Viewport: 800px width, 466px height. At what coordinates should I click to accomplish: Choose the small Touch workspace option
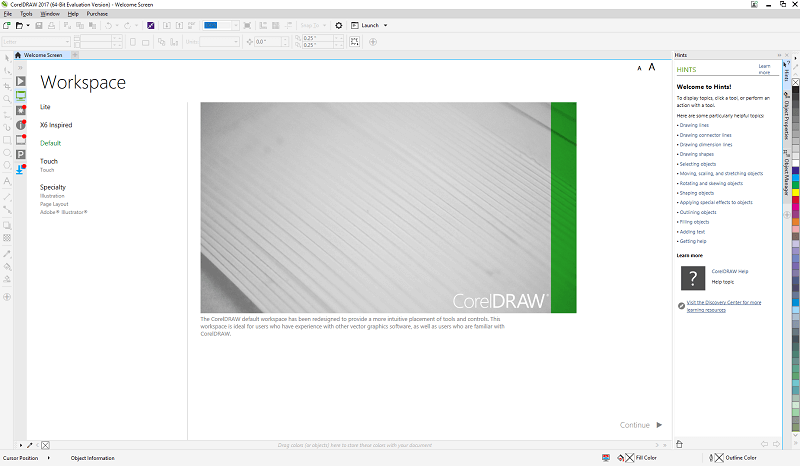pyautogui.click(x=47, y=170)
